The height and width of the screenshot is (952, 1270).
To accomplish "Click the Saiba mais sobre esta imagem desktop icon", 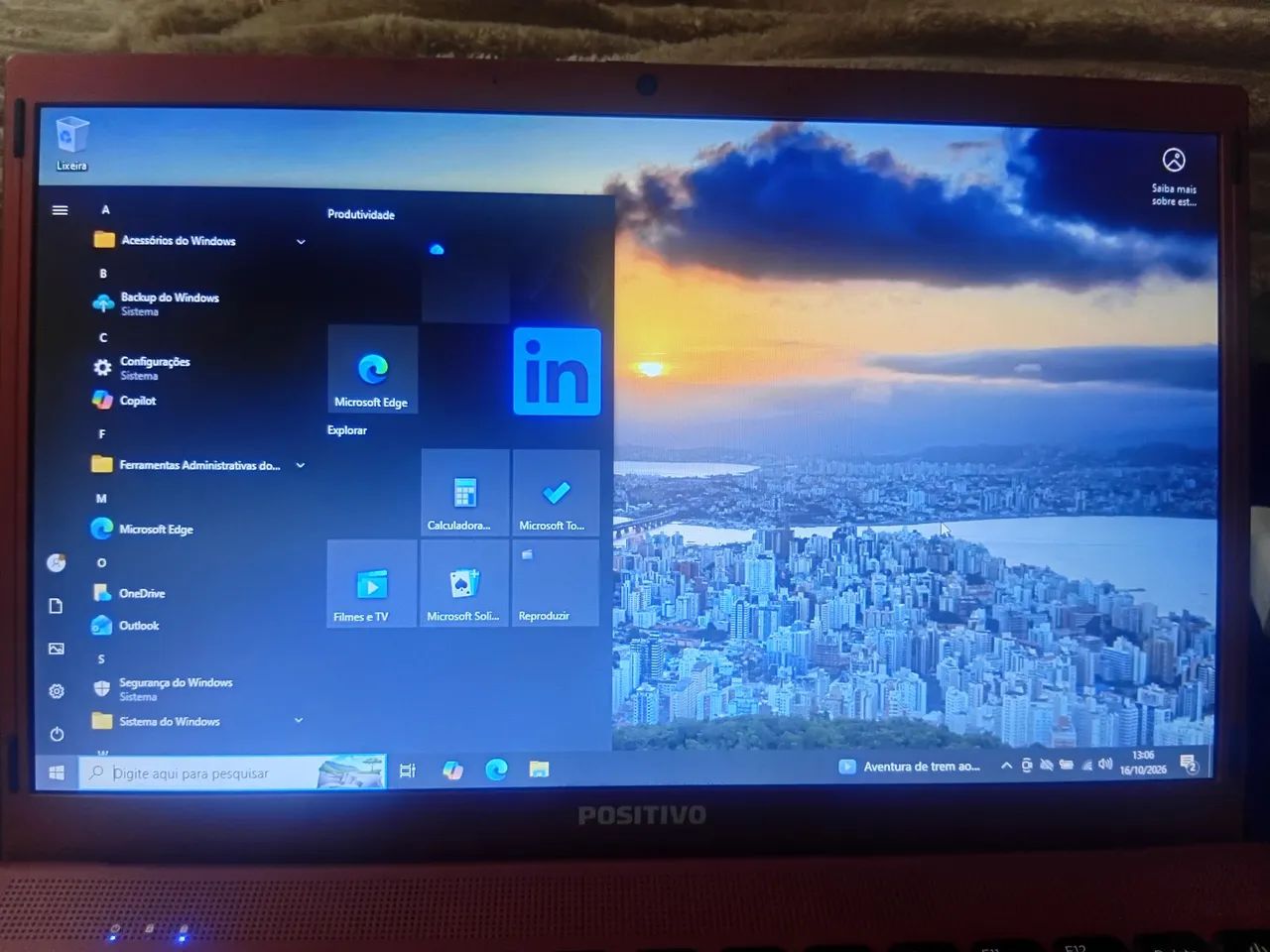I will click(x=1174, y=177).
